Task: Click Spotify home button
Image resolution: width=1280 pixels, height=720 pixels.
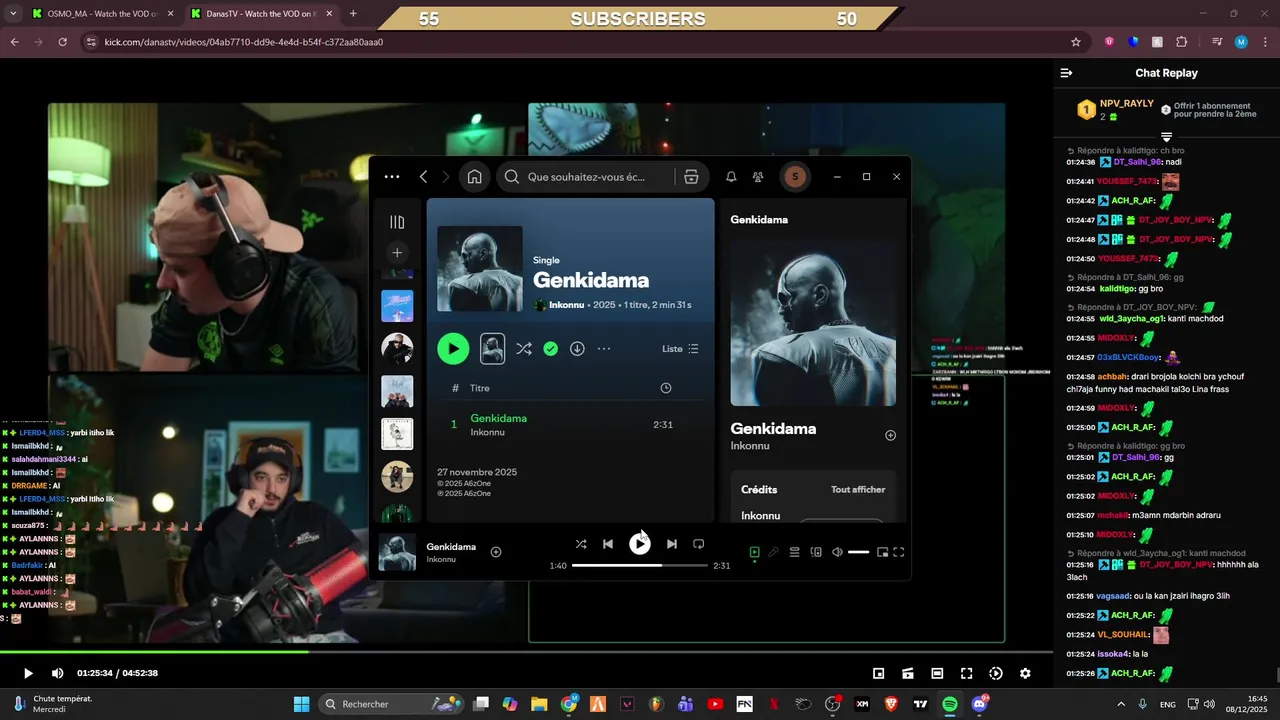Action: (x=474, y=177)
